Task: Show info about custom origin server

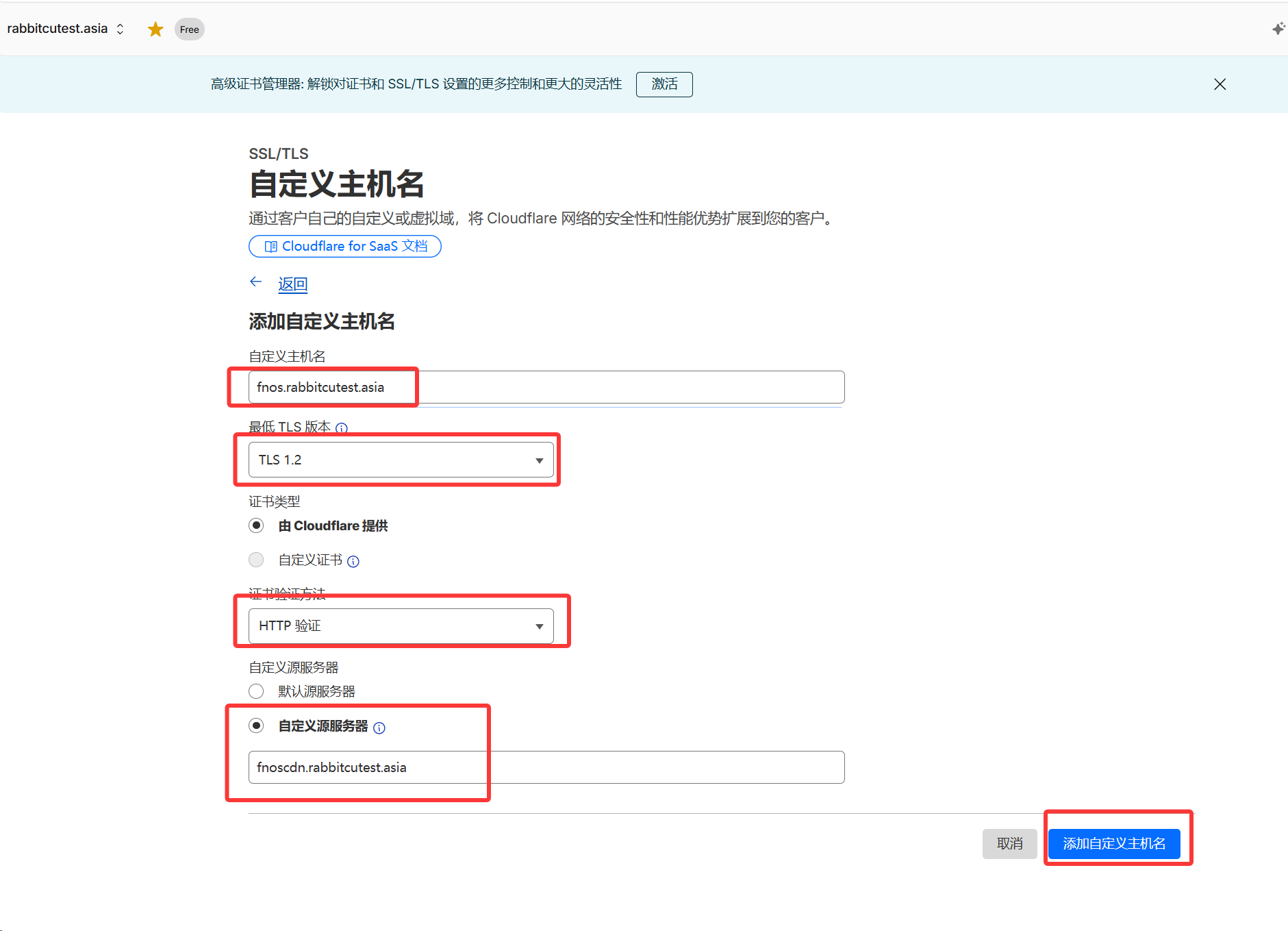Action: click(x=379, y=728)
